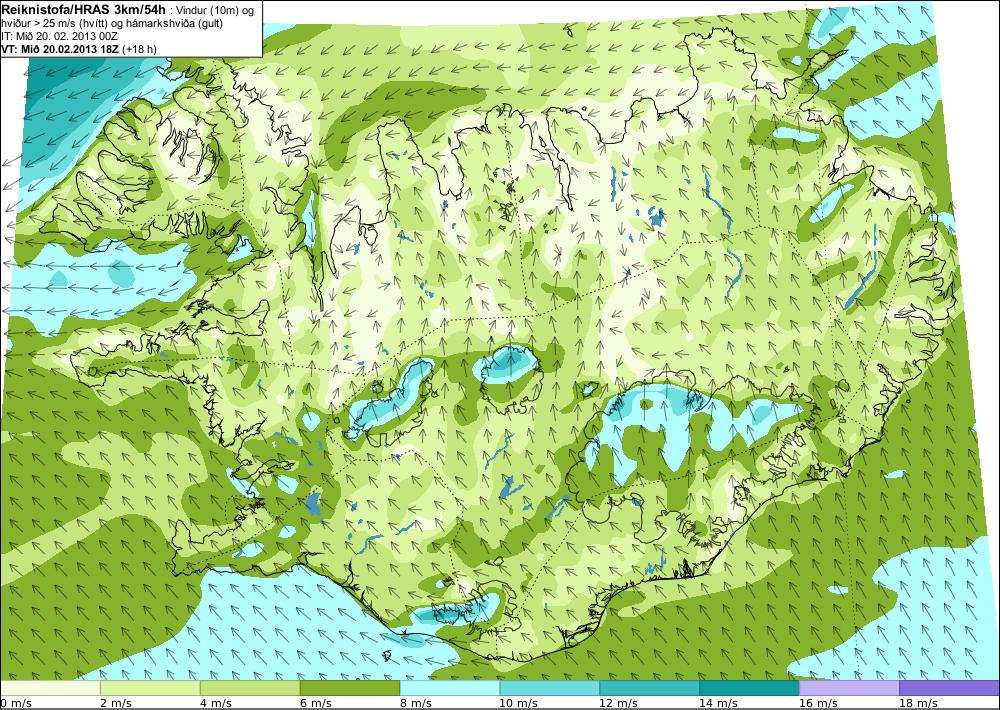Click the 18 m/s legend color swatch
This screenshot has width=1000, height=710.
(949, 688)
